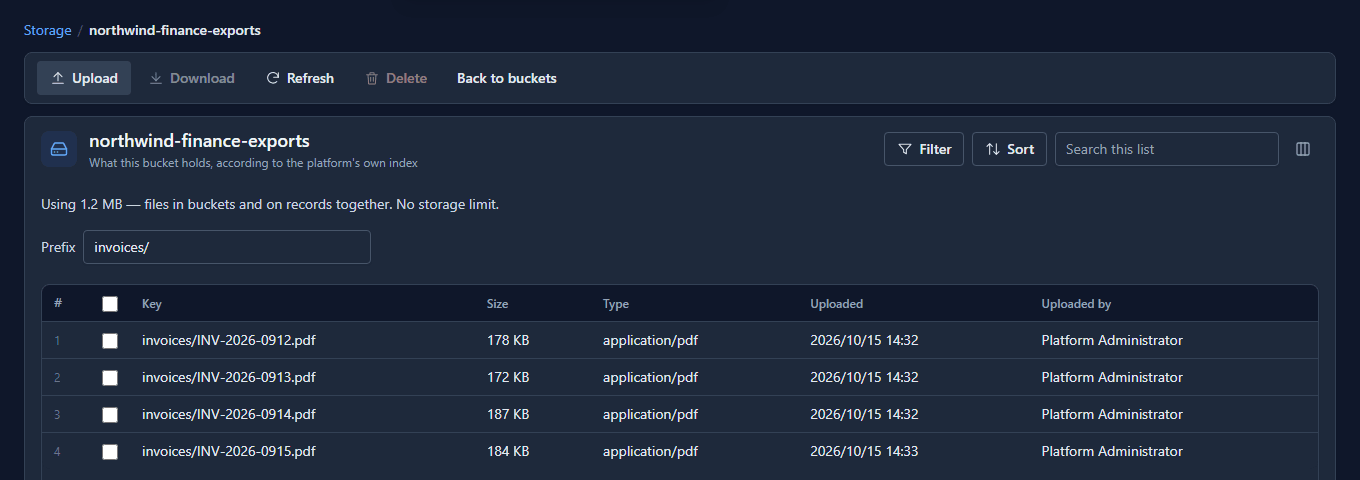The height and width of the screenshot is (480, 1360).
Task: Click the grayed-out Download button
Action: (192, 78)
